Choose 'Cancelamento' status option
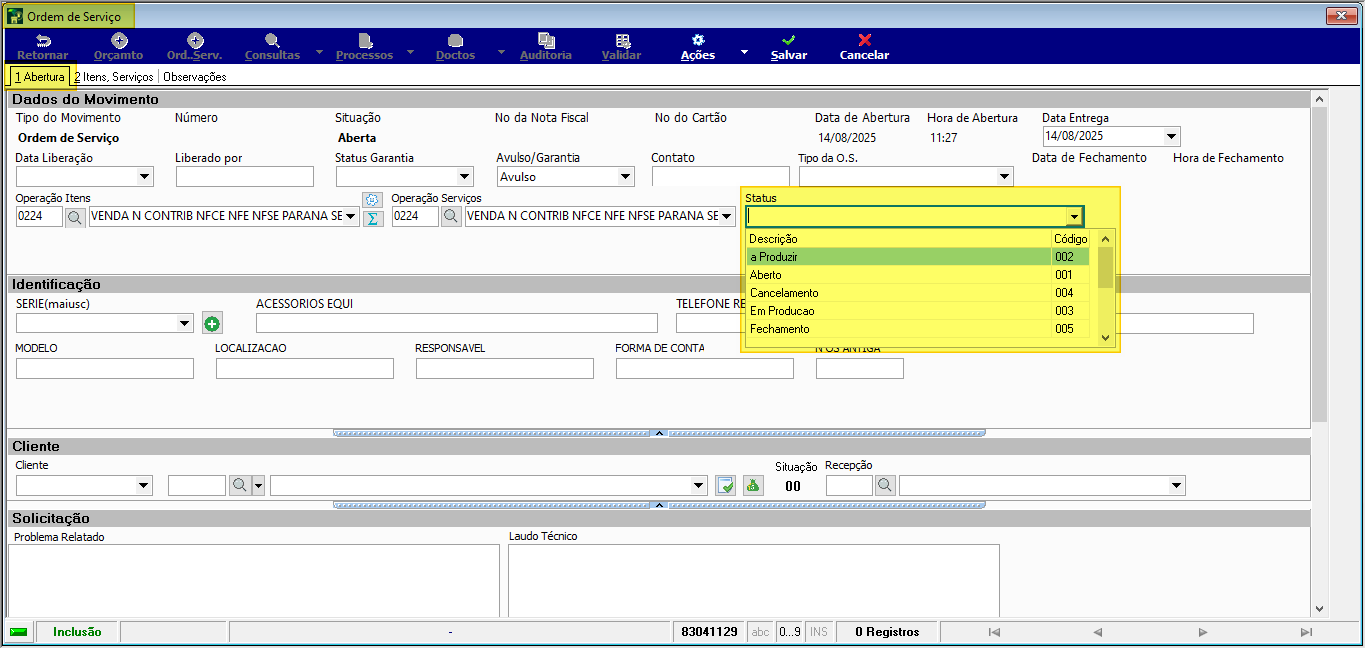 pos(919,293)
